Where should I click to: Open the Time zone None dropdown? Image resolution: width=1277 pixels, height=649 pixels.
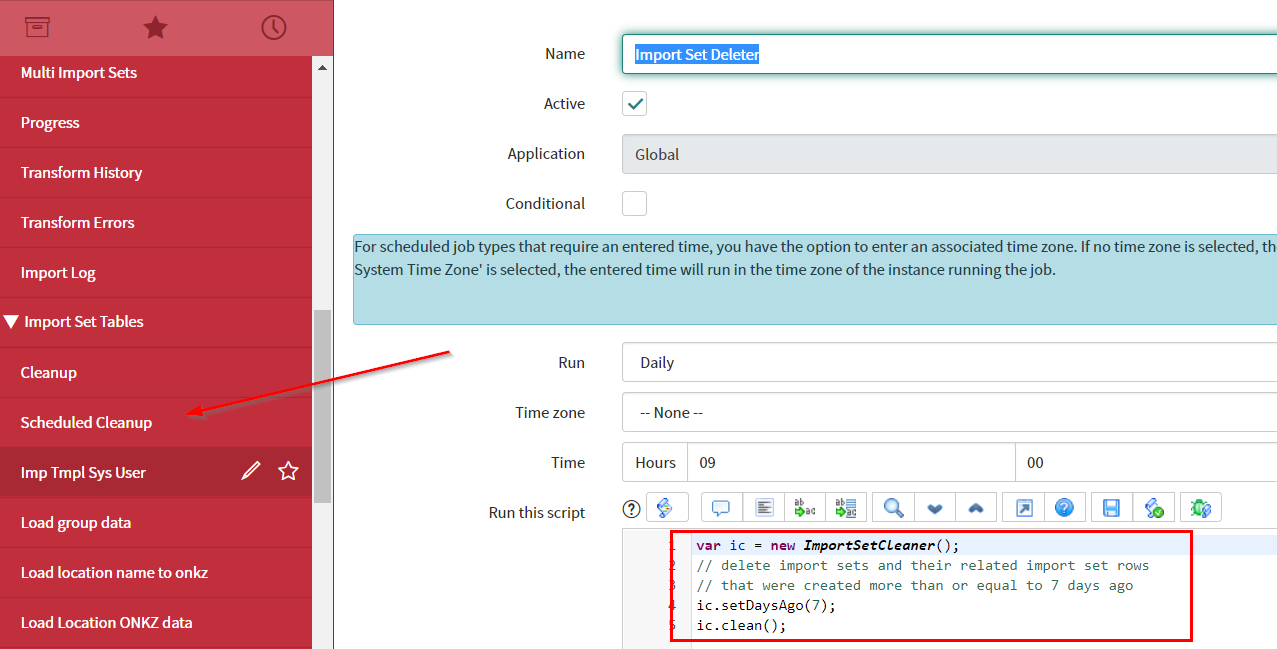pyautogui.click(x=900, y=412)
